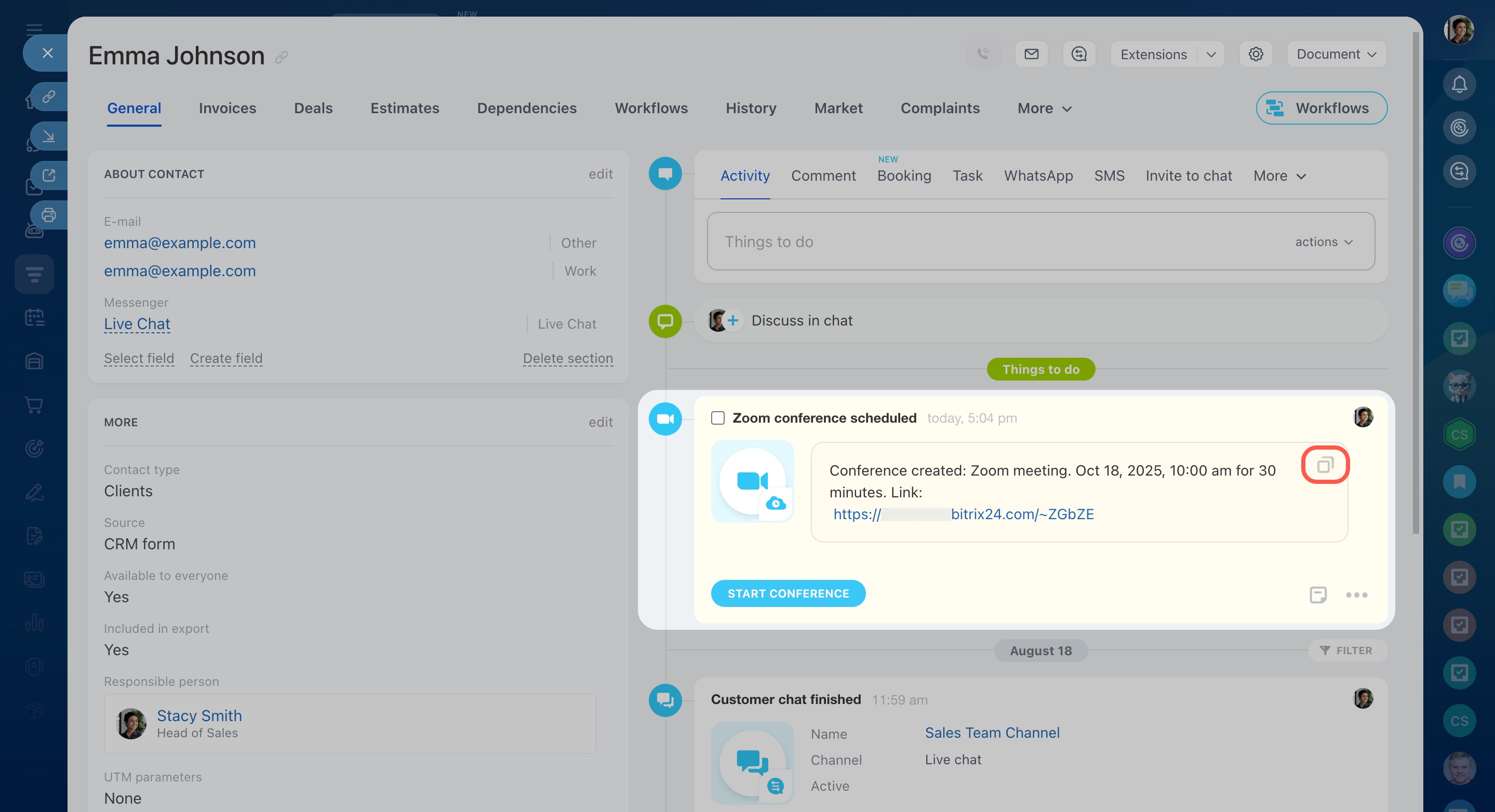Click the notifications bell icon
The height and width of the screenshot is (812, 1495).
click(1459, 85)
